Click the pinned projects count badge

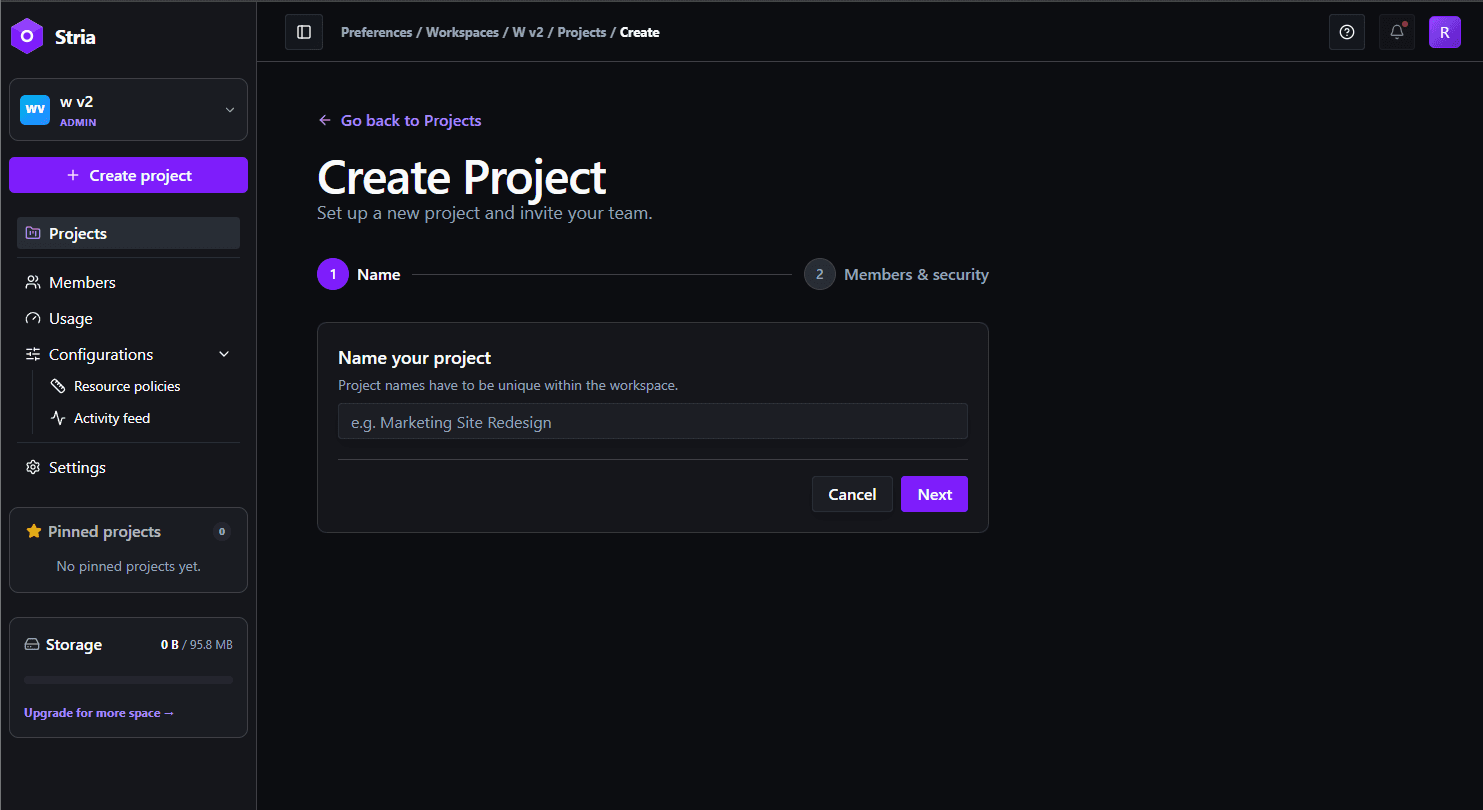[222, 532]
